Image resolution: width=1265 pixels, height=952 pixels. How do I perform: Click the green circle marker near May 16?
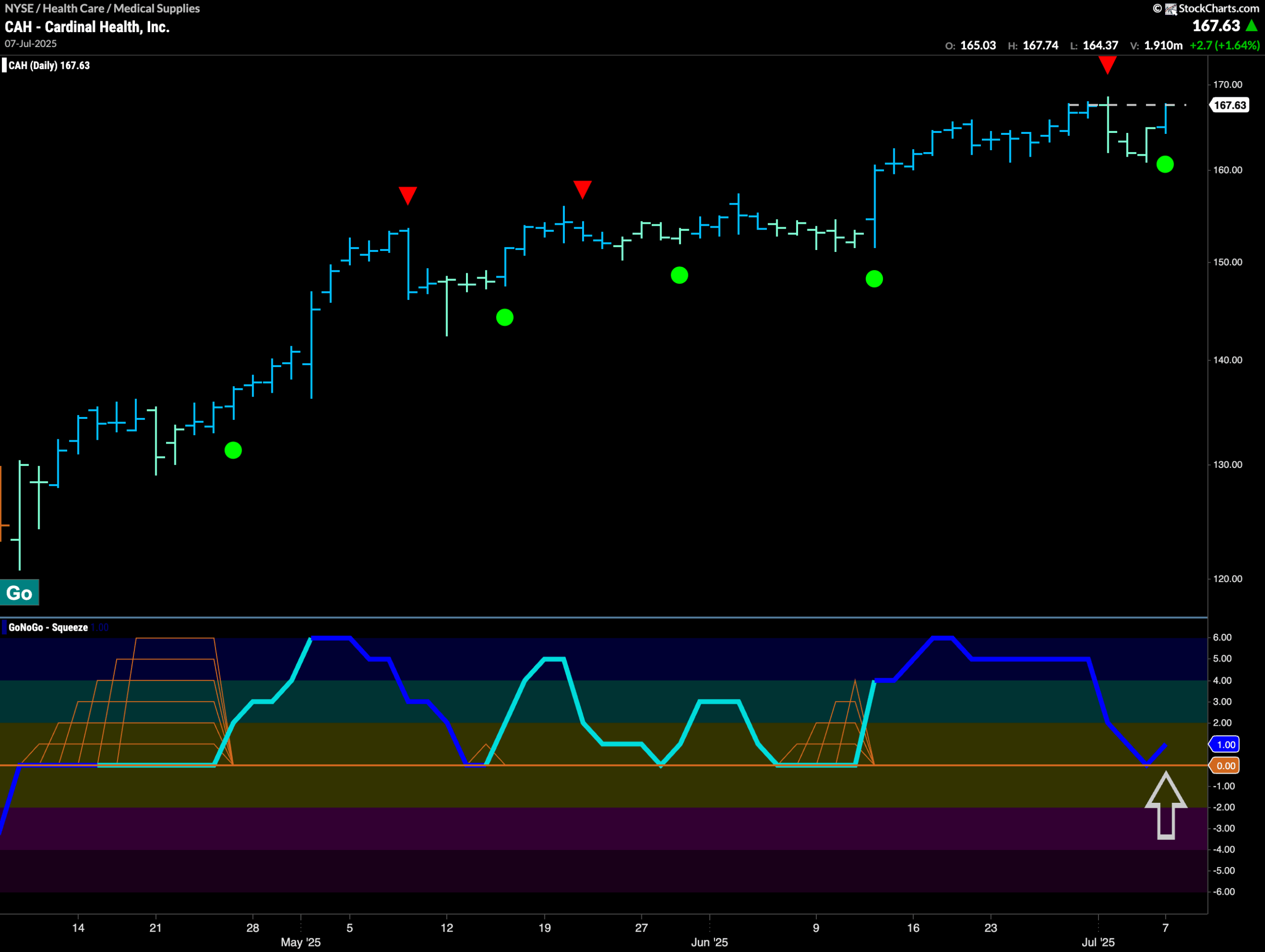505,317
